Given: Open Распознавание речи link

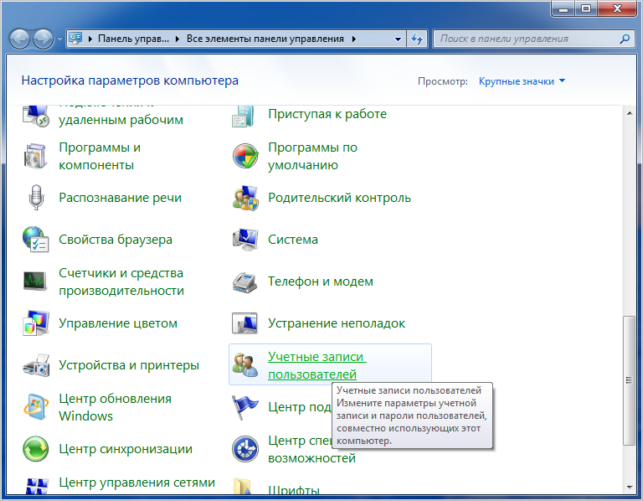Looking at the screenshot, I should [x=120, y=198].
